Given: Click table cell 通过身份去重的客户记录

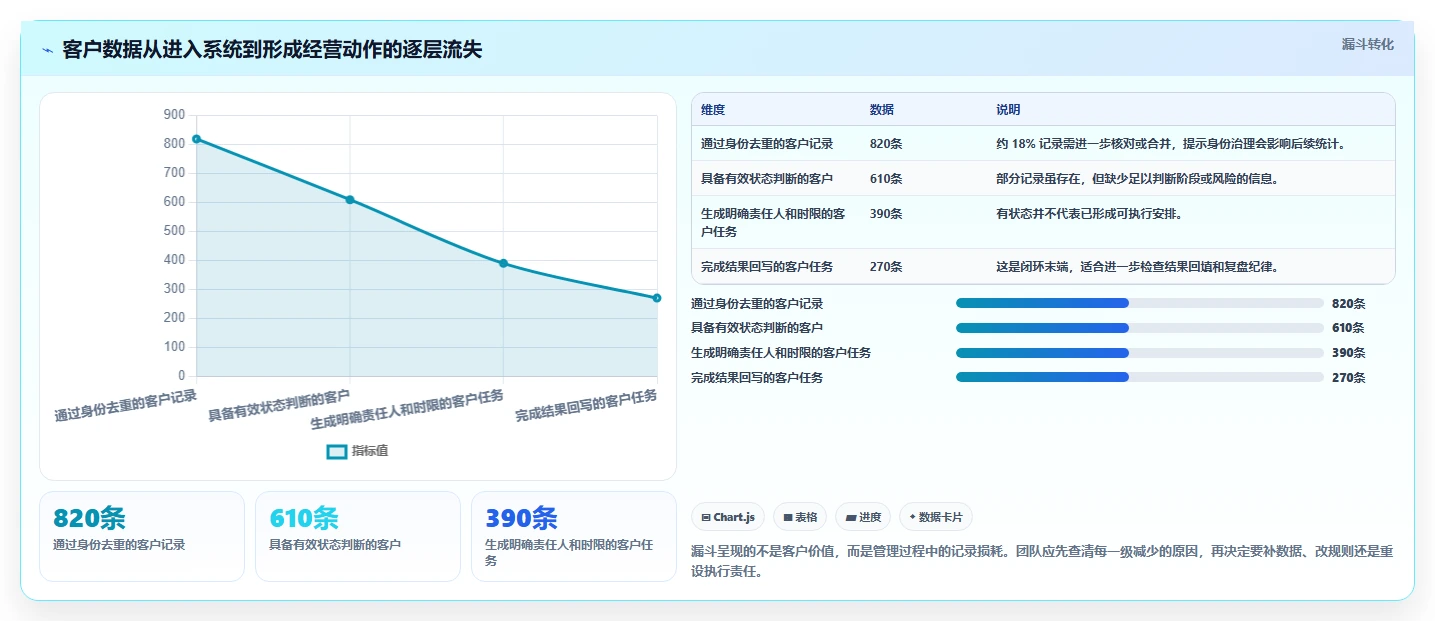Looking at the screenshot, I should [x=767, y=144].
